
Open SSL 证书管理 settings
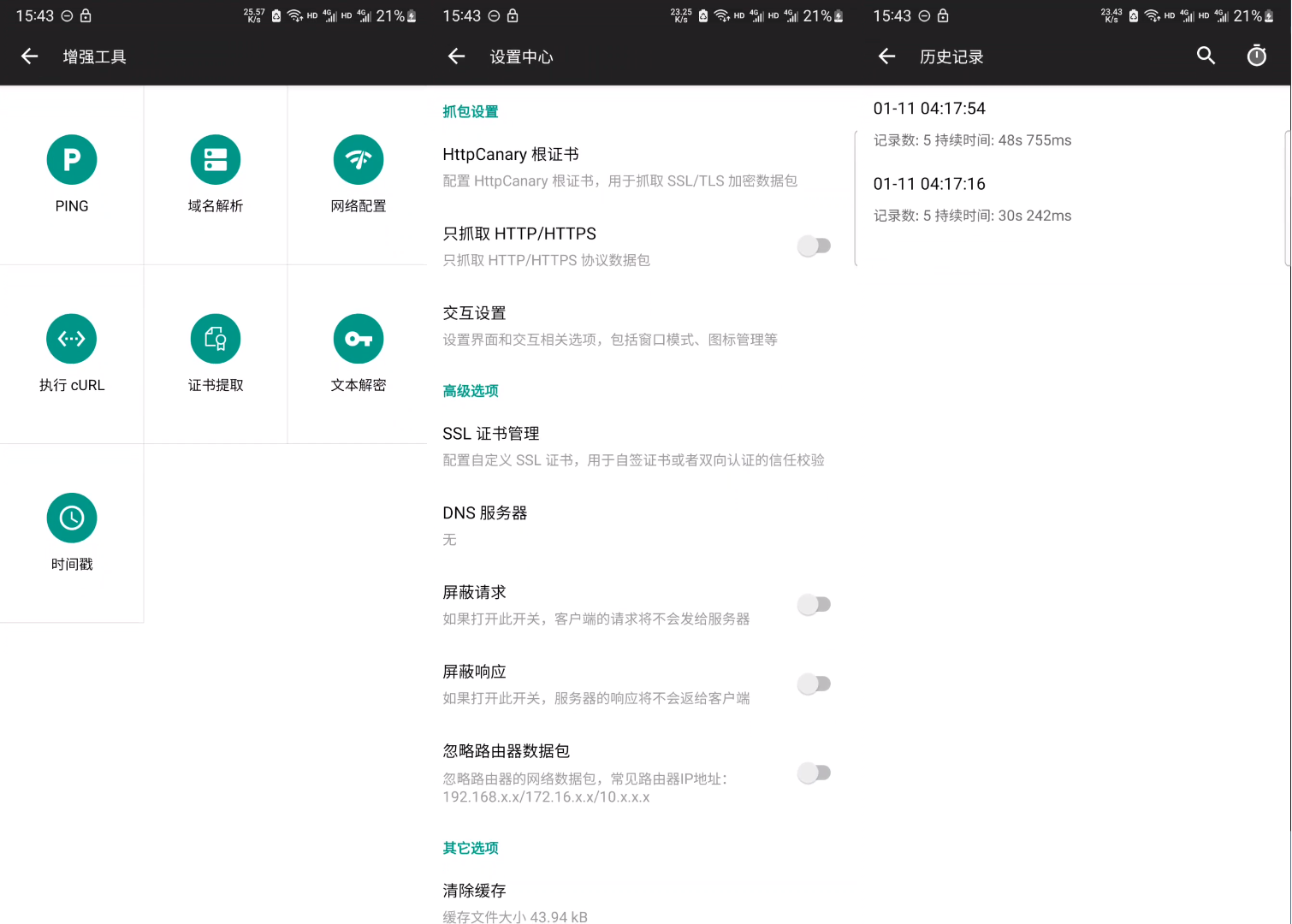633,446
